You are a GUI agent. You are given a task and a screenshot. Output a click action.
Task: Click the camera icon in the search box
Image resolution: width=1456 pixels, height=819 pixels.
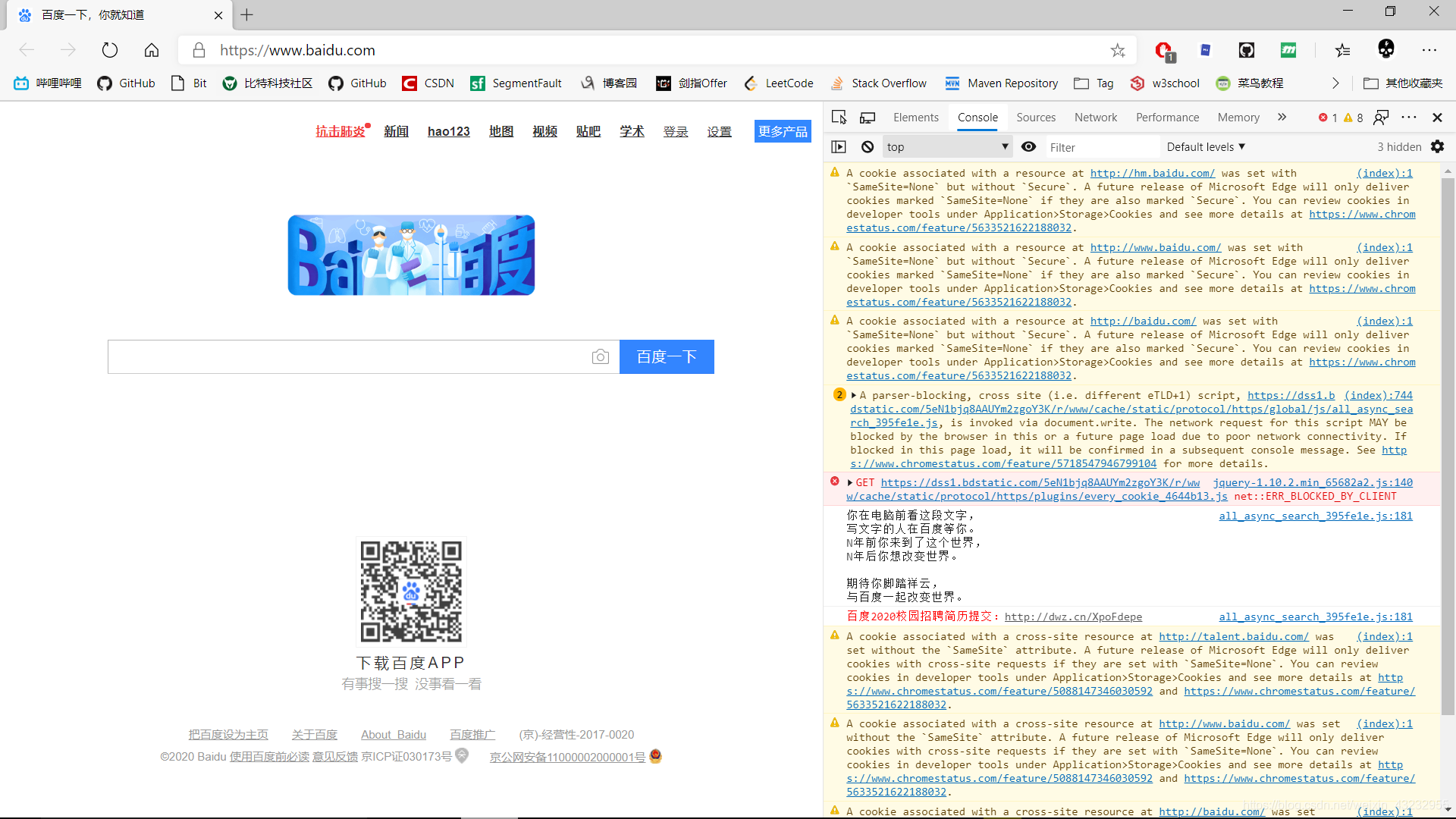point(601,356)
